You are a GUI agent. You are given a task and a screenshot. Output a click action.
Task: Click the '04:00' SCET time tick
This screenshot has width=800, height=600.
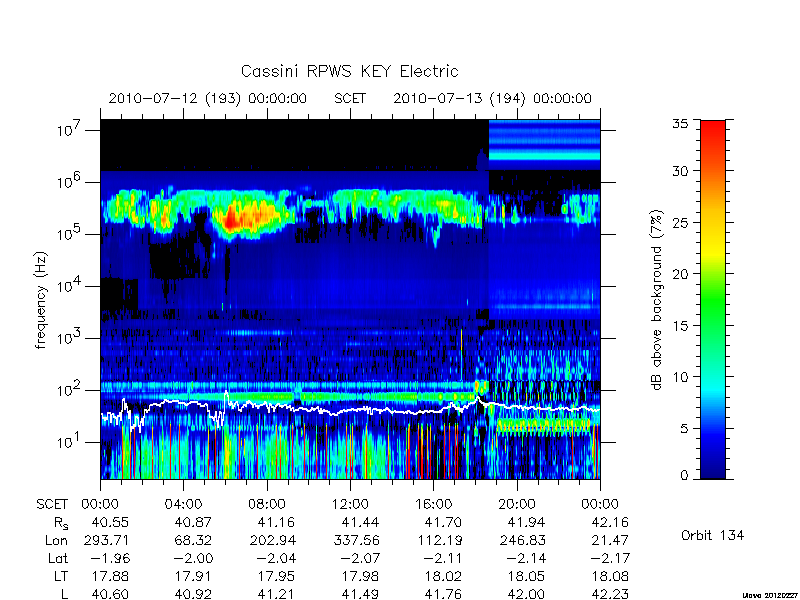183,504
